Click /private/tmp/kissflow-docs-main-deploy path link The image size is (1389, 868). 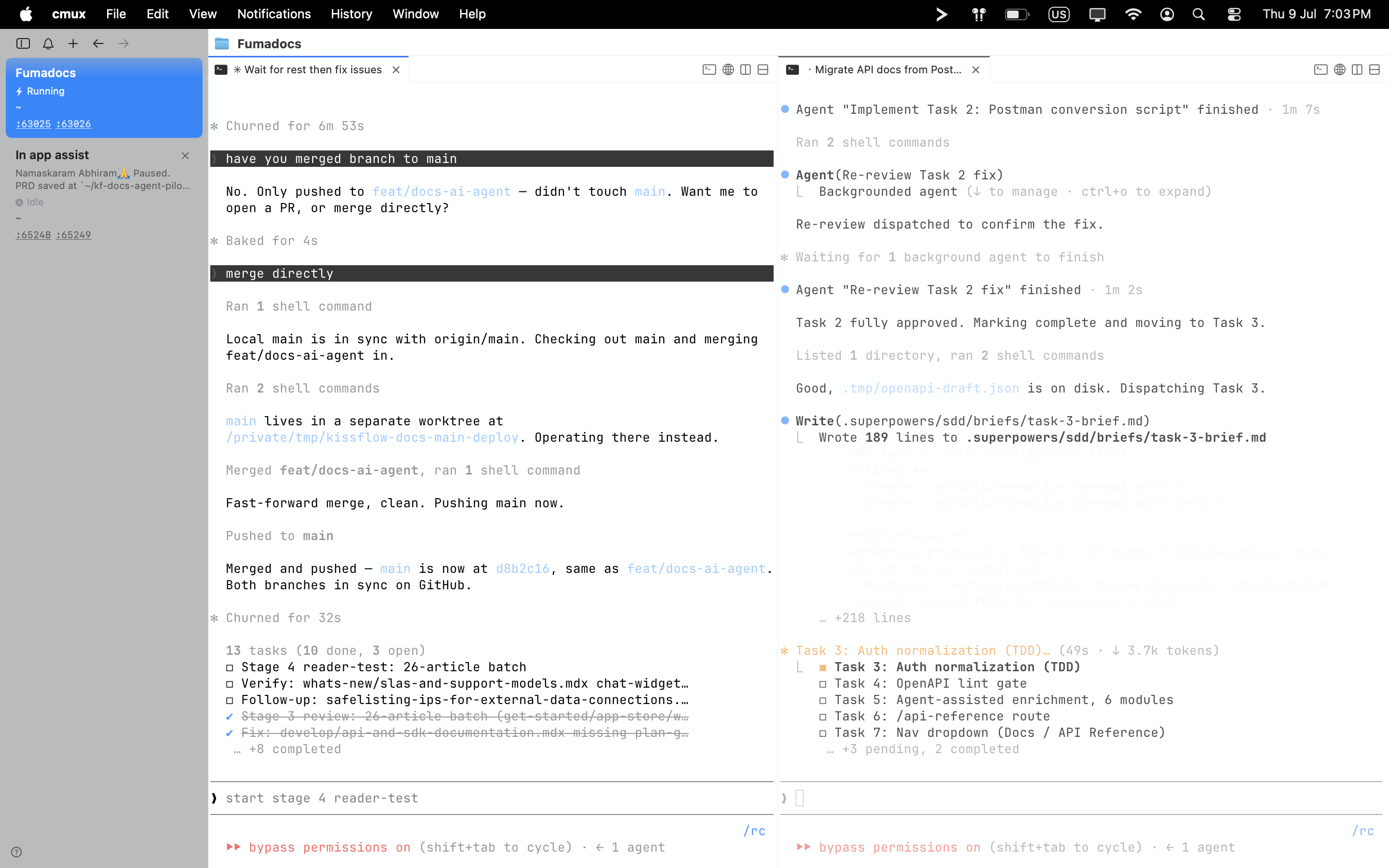coord(372,437)
